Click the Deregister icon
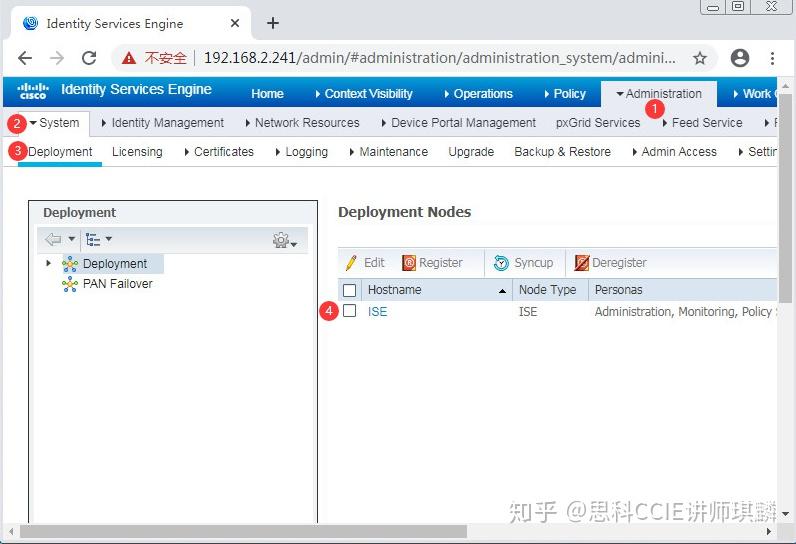This screenshot has width=796, height=544. [x=582, y=263]
